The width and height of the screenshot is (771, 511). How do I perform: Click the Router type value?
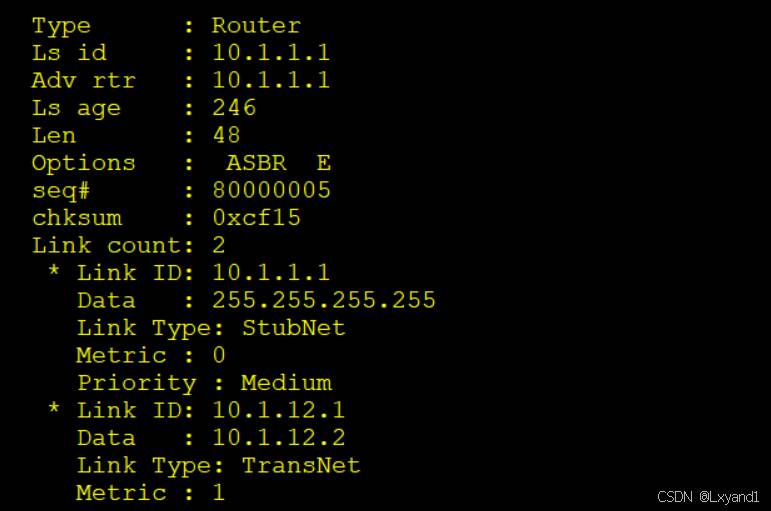click(256, 26)
